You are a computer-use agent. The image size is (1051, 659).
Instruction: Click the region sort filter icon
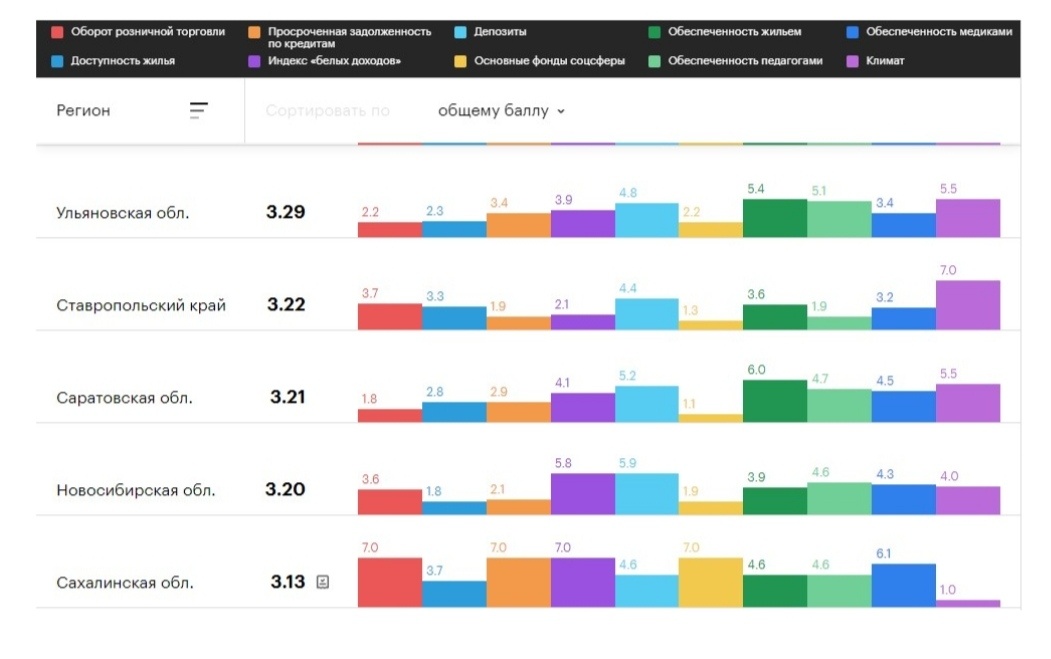[x=198, y=110]
